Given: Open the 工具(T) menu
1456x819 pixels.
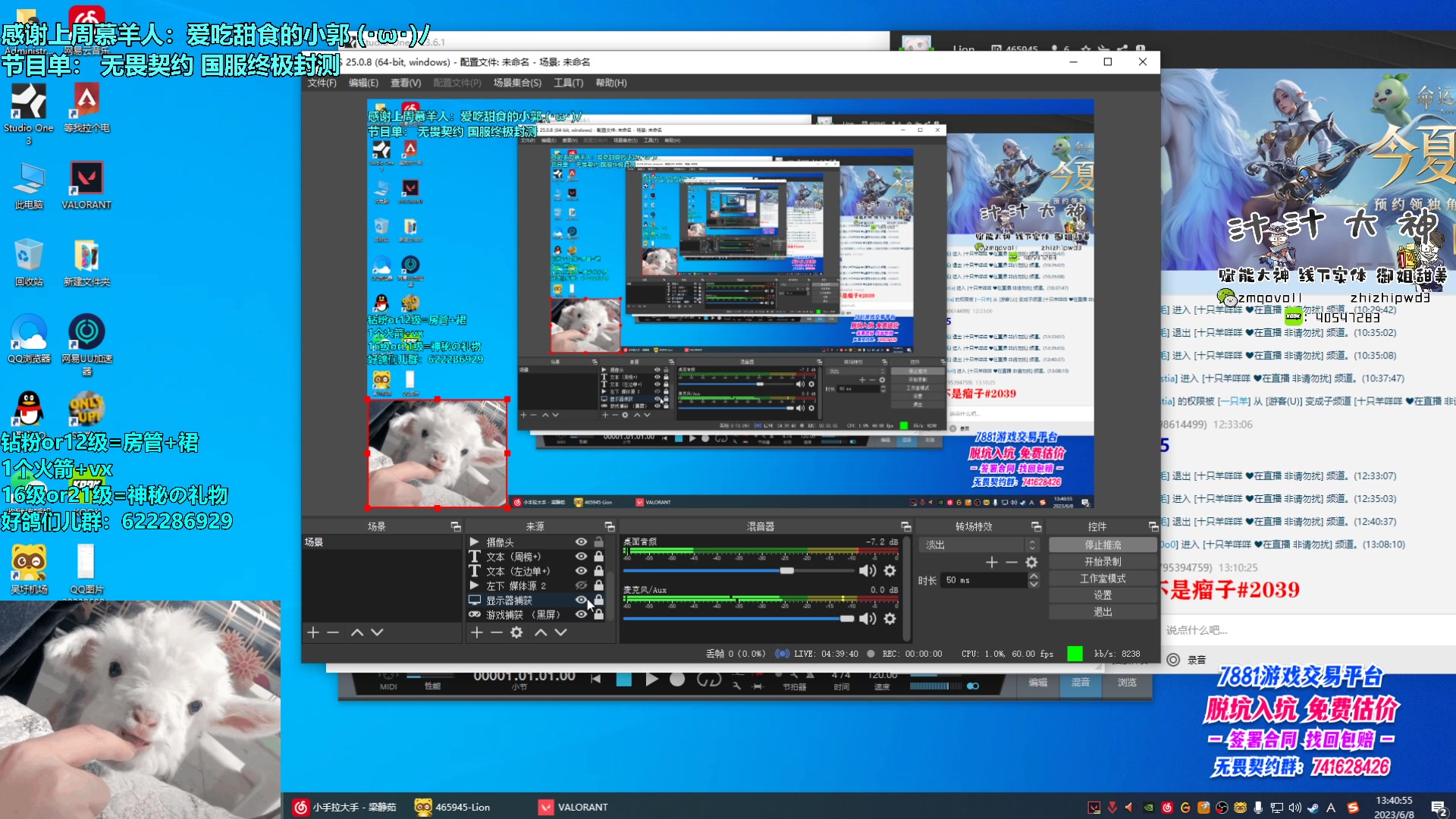Looking at the screenshot, I should (568, 83).
